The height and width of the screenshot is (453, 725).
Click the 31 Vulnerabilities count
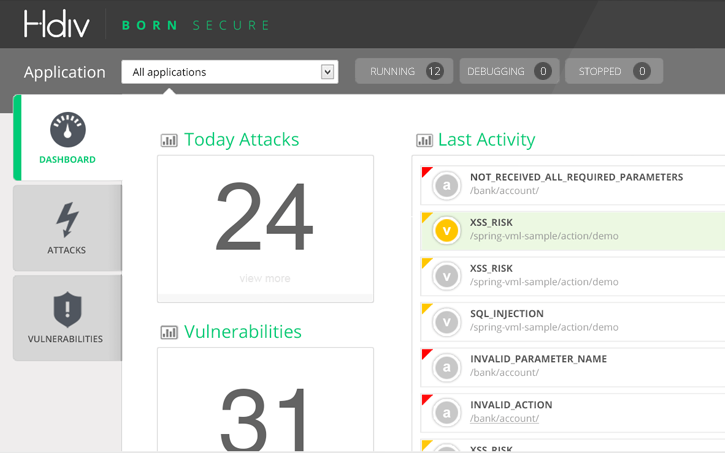coord(264,418)
